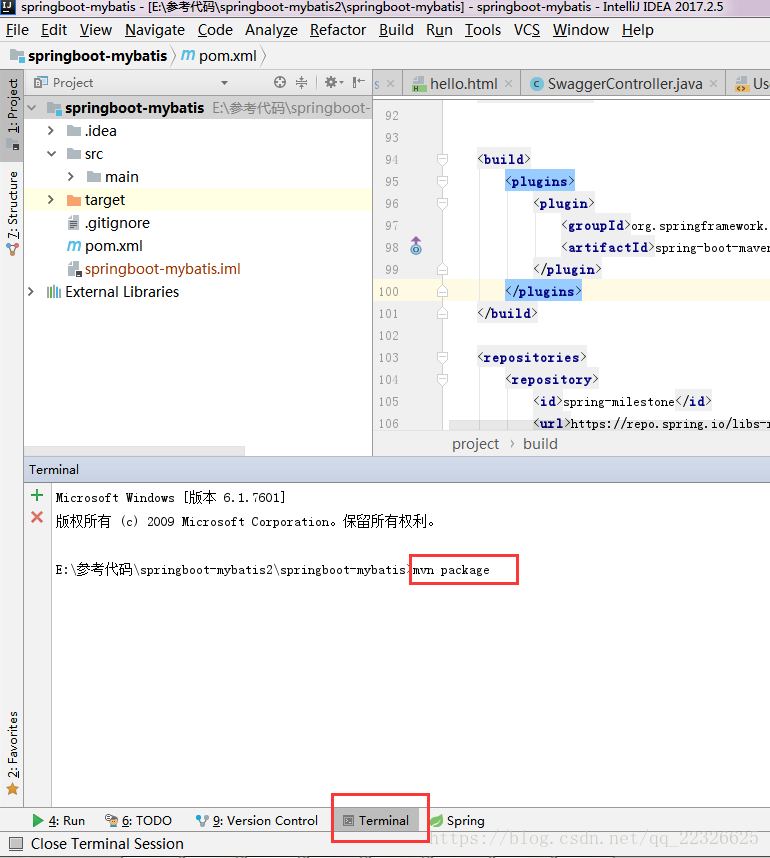This screenshot has height=858, width=770.
Task: Open the Navigate menu
Action: point(155,30)
